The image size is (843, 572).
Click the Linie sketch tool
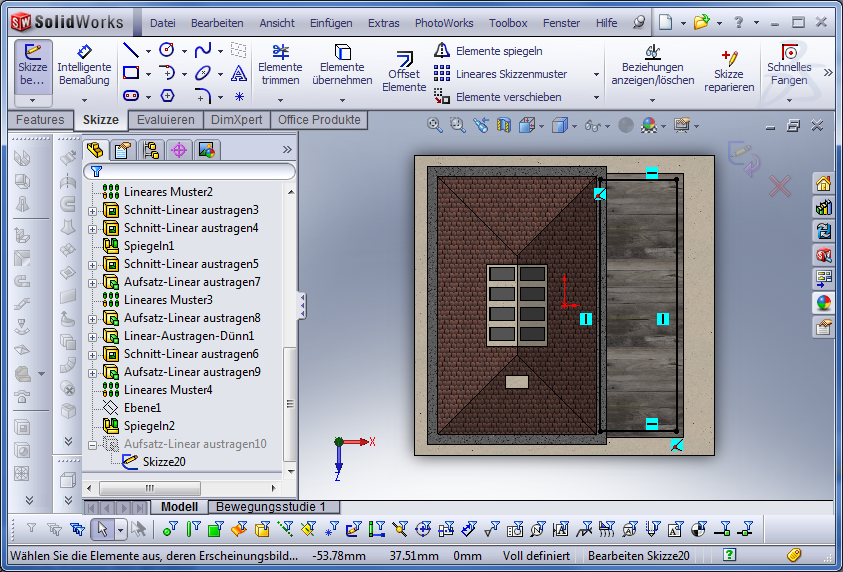[x=131, y=50]
